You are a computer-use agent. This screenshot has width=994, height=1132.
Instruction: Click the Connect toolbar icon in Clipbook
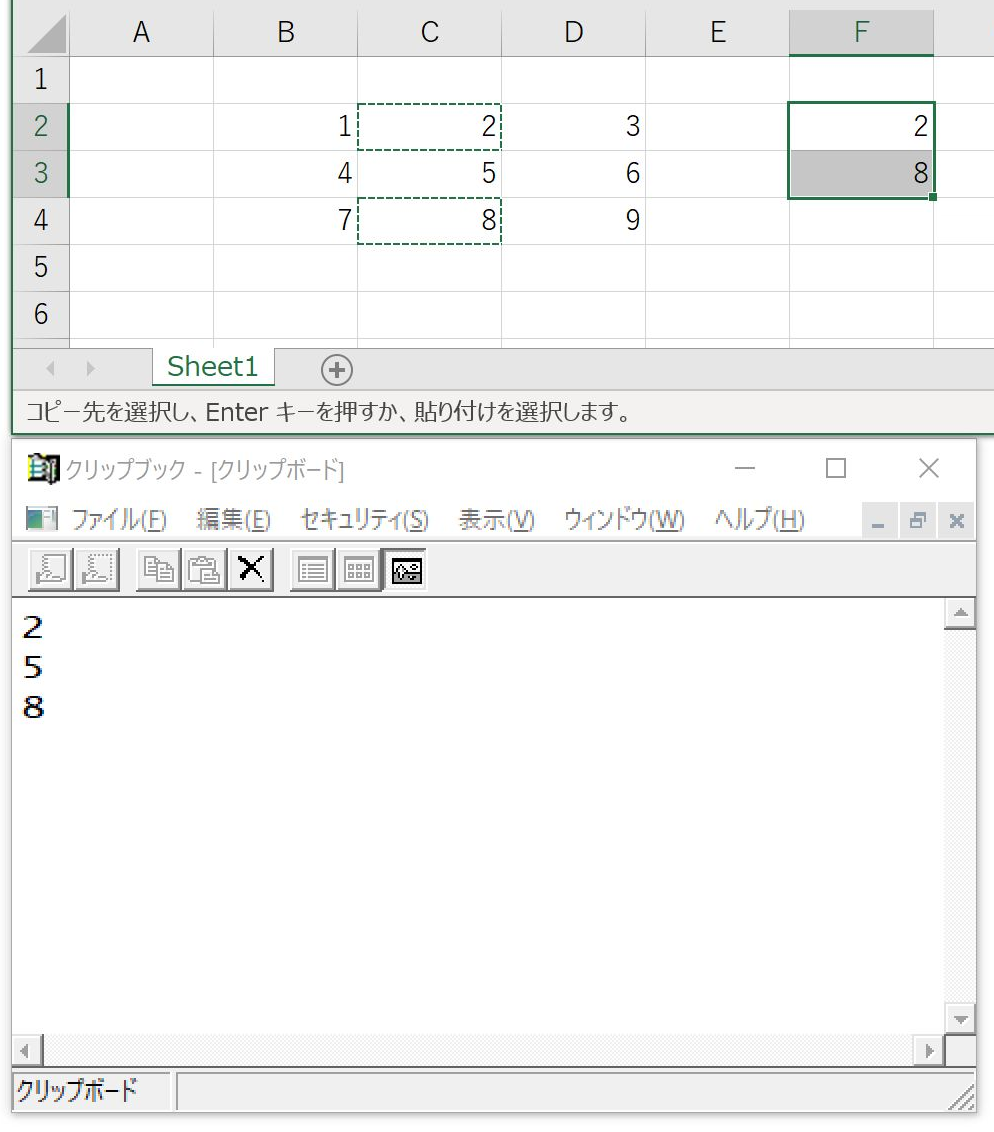[51, 570]
